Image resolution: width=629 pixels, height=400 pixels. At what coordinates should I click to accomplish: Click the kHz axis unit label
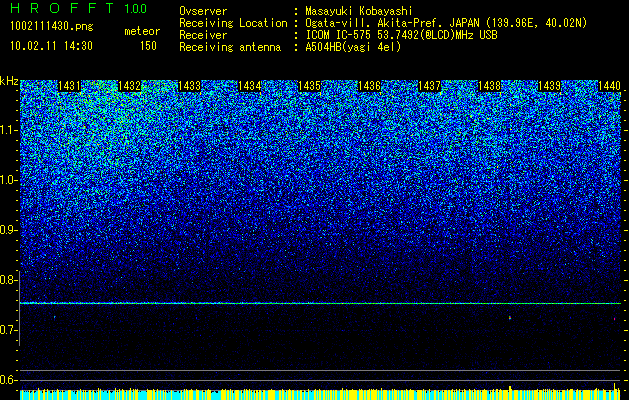9,81
